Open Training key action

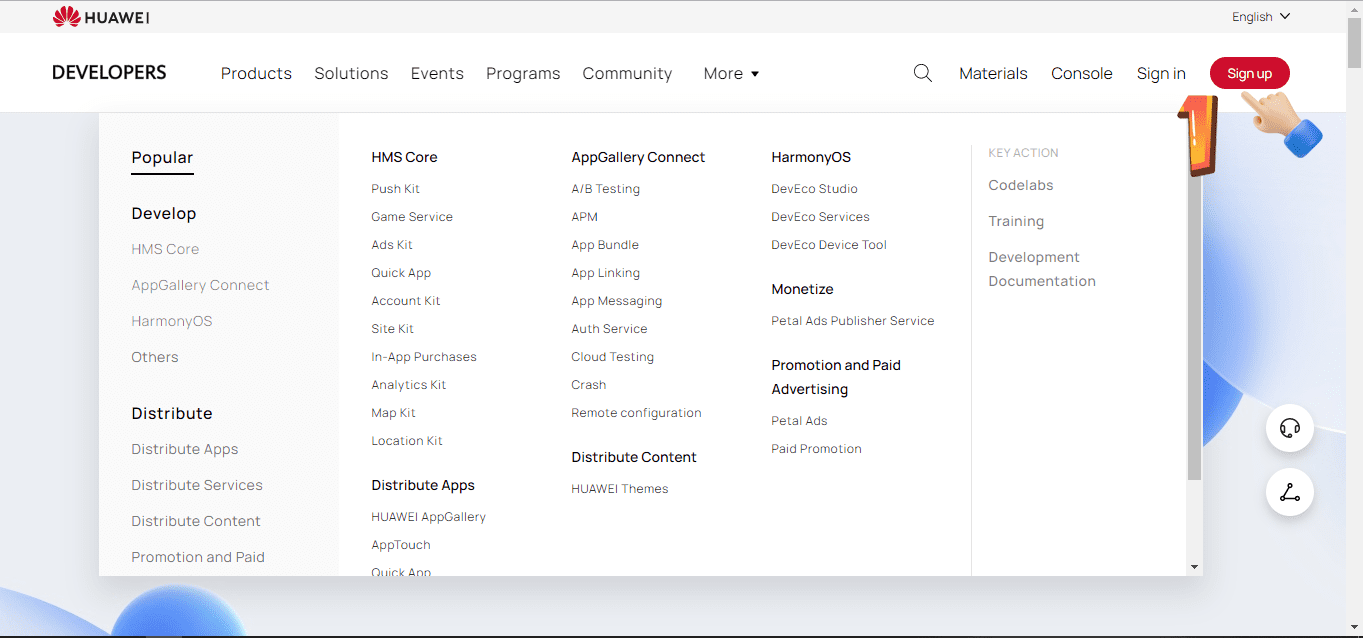pos(1016,221)
